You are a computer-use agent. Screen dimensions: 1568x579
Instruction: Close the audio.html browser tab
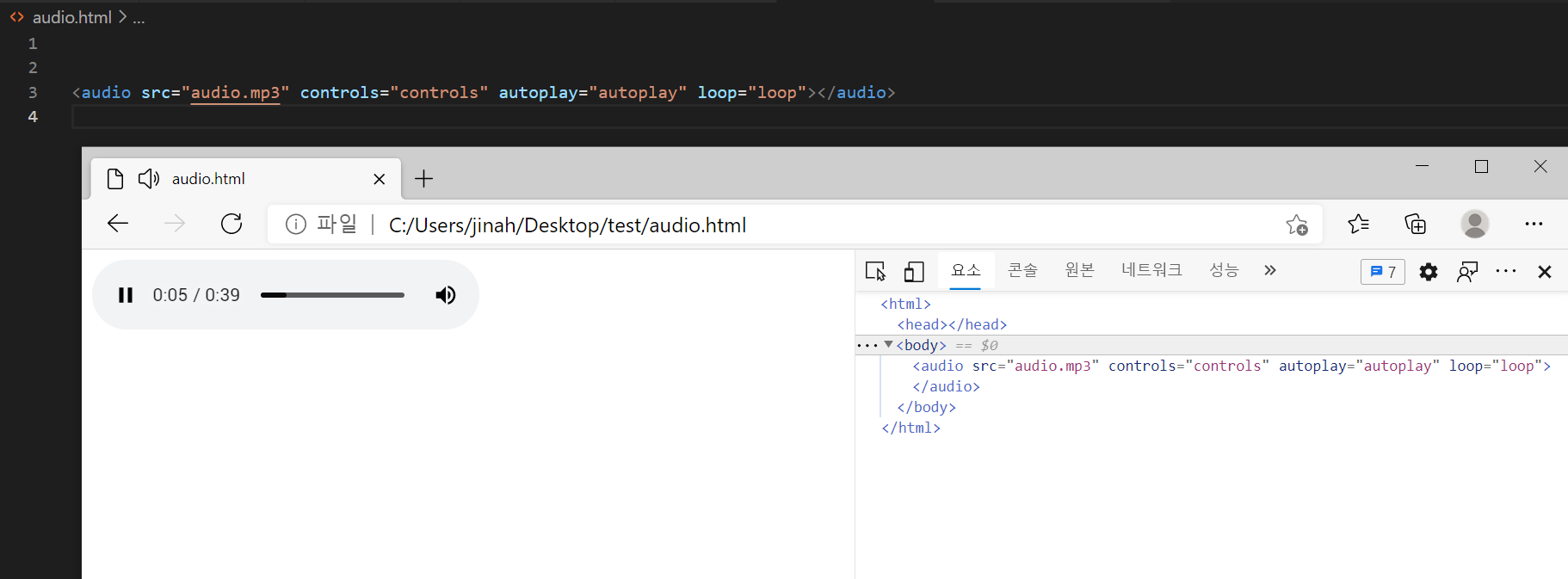379,179
